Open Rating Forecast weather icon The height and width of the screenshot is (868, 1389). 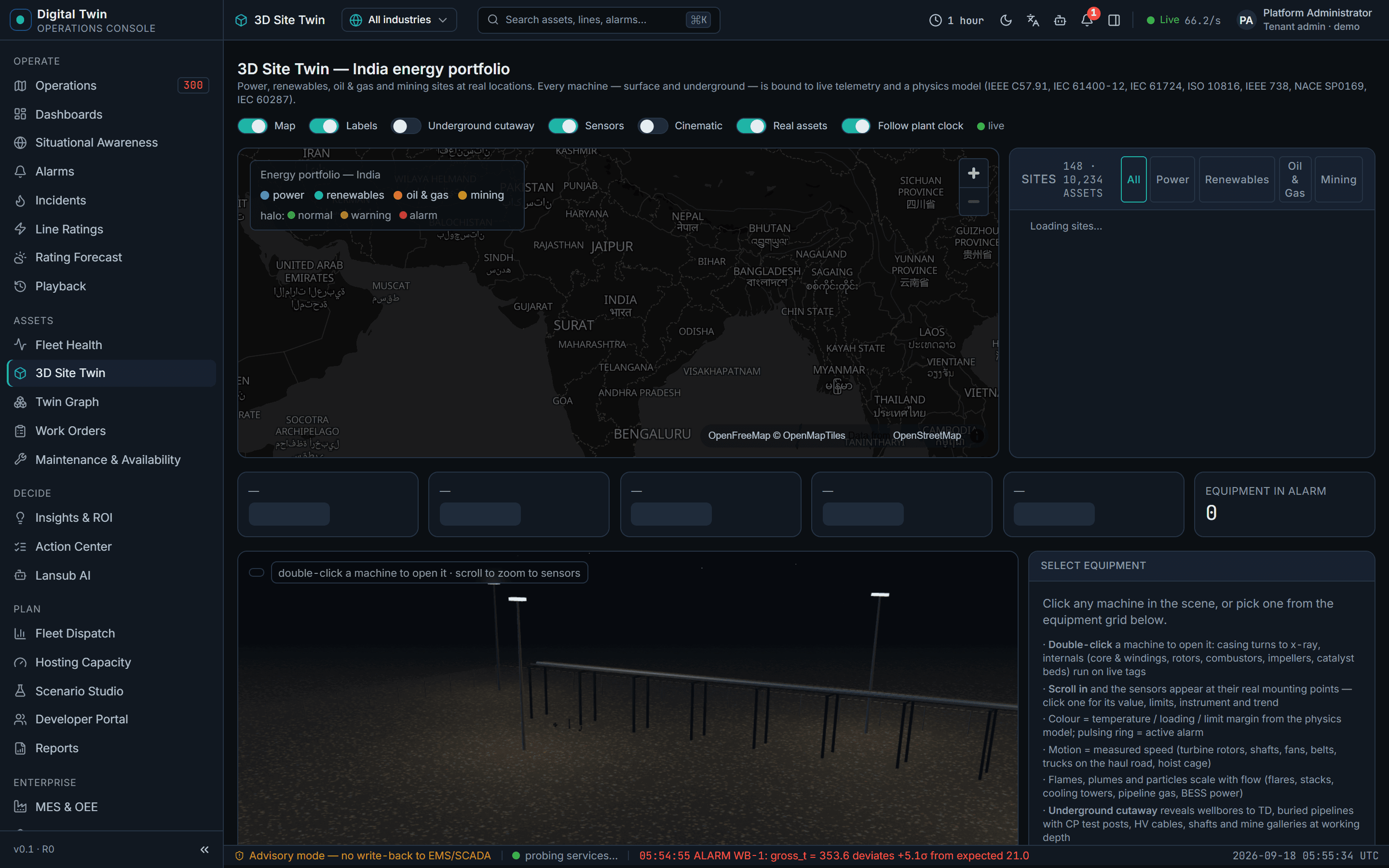pos(21,257)
